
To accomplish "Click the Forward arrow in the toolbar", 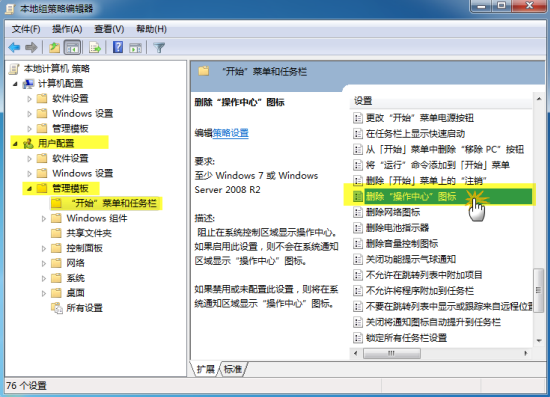I will [31, 47].
